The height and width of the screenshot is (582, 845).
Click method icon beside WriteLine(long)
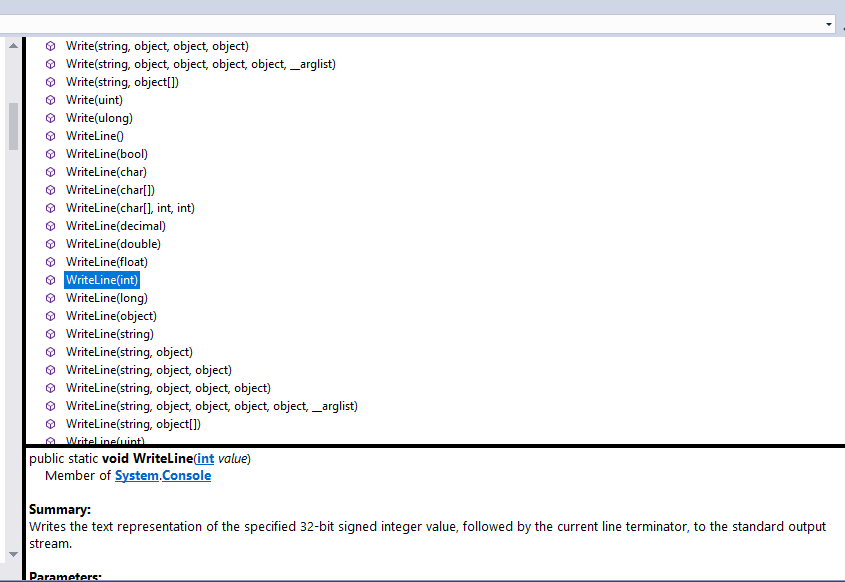51,298
